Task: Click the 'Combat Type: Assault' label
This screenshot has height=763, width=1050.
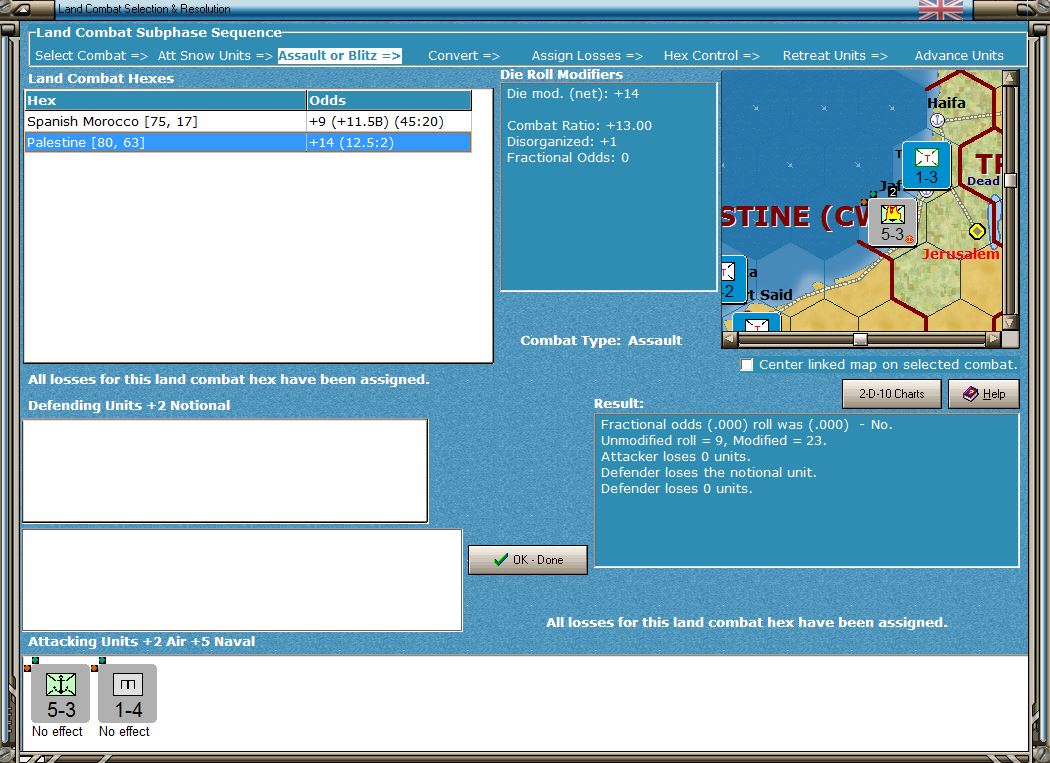Action: coord(601,340)
